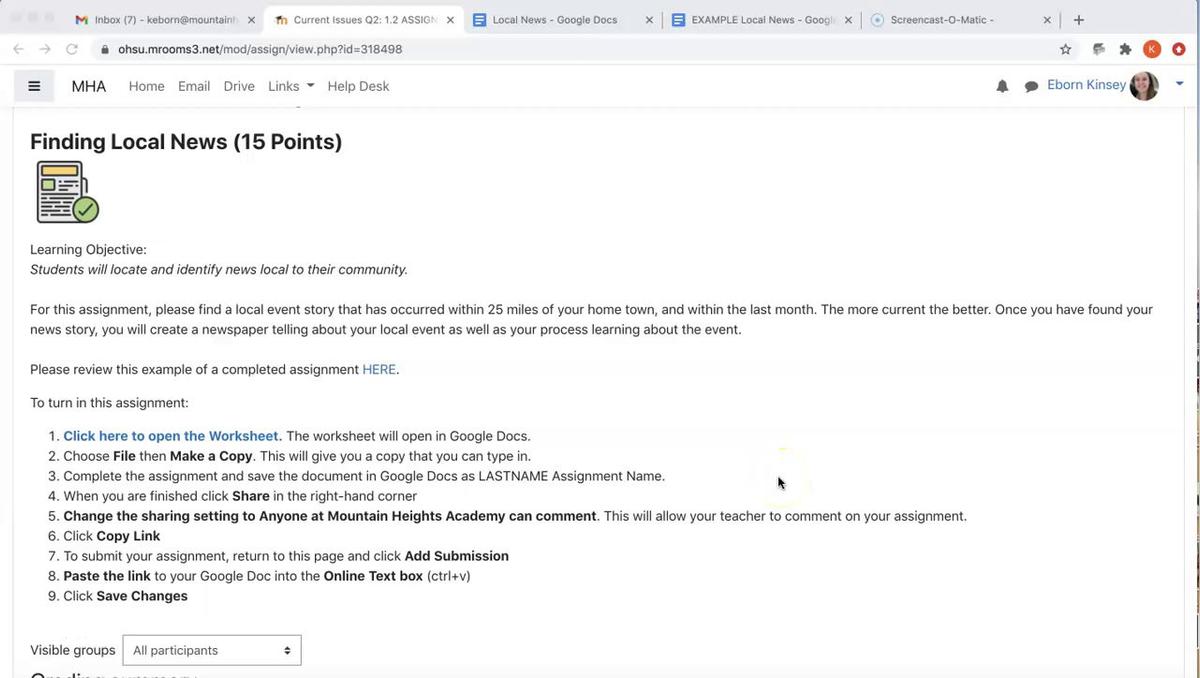Open the hamburger sidebar menu

[34, 86]
